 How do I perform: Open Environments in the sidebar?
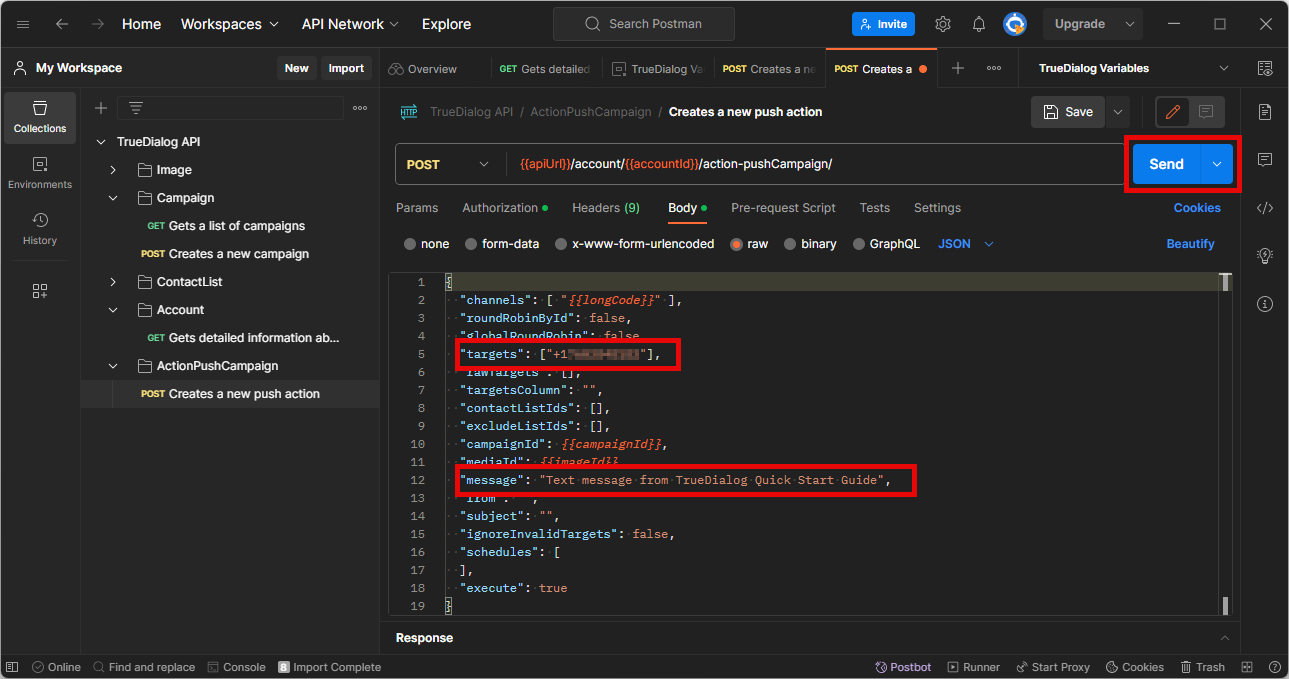40,173
